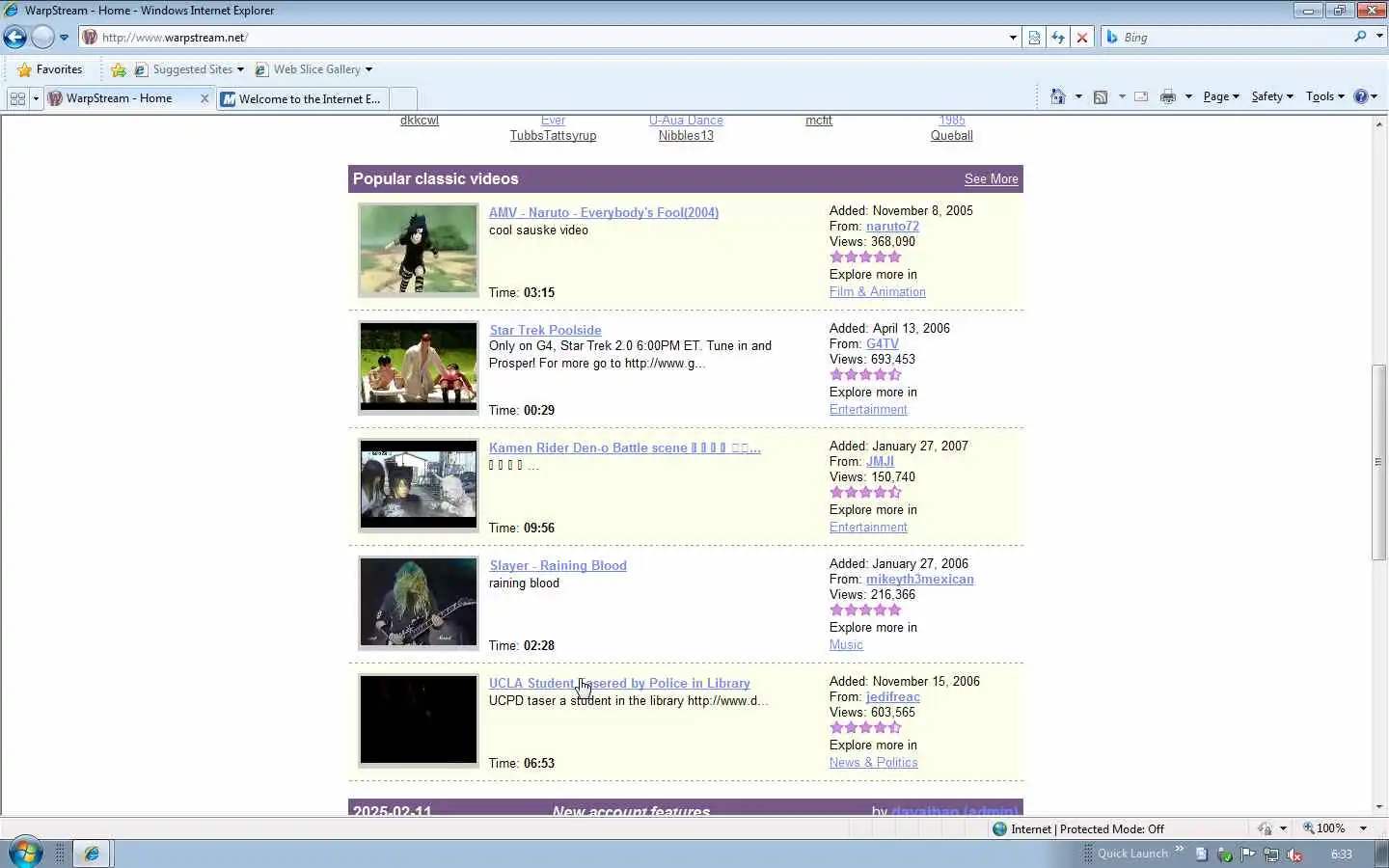Open the Suggested Sites dropdown
Screen dimensions: 1389x868
[x=189, y=69]
